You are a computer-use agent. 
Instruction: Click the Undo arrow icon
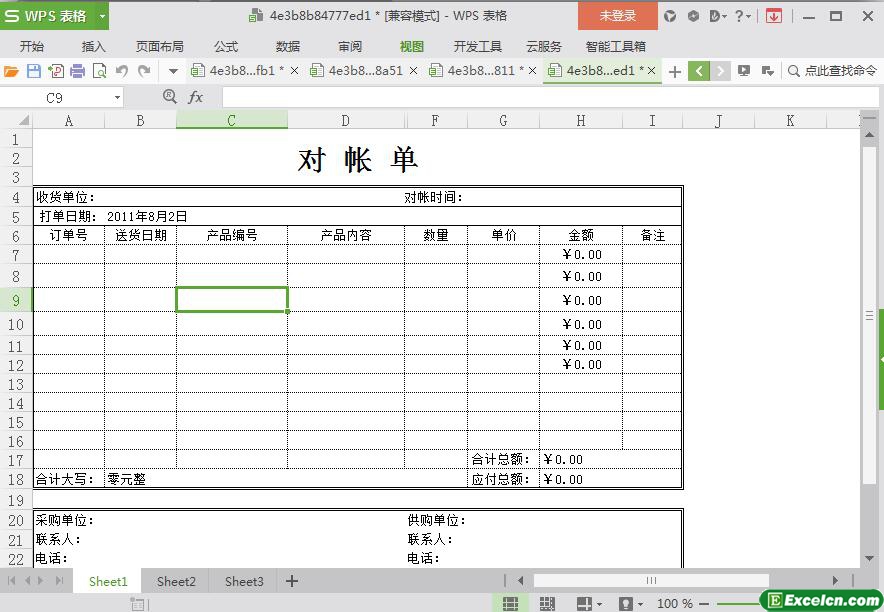point(122,71)
